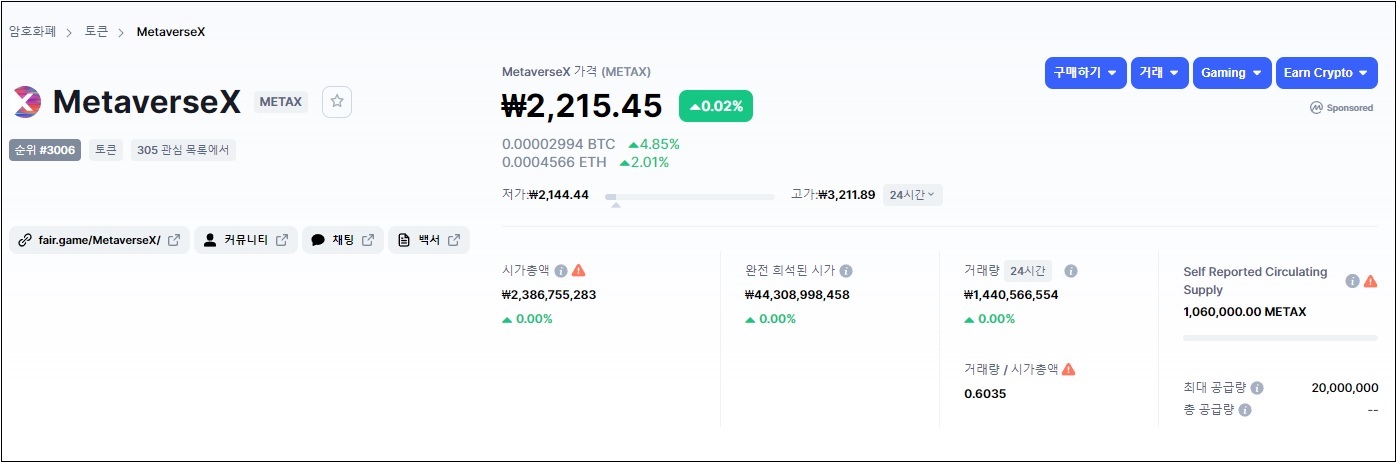Click info icon next to 총 공급량
Viewport: 1396px width, 463px height.
point(1245,410)
